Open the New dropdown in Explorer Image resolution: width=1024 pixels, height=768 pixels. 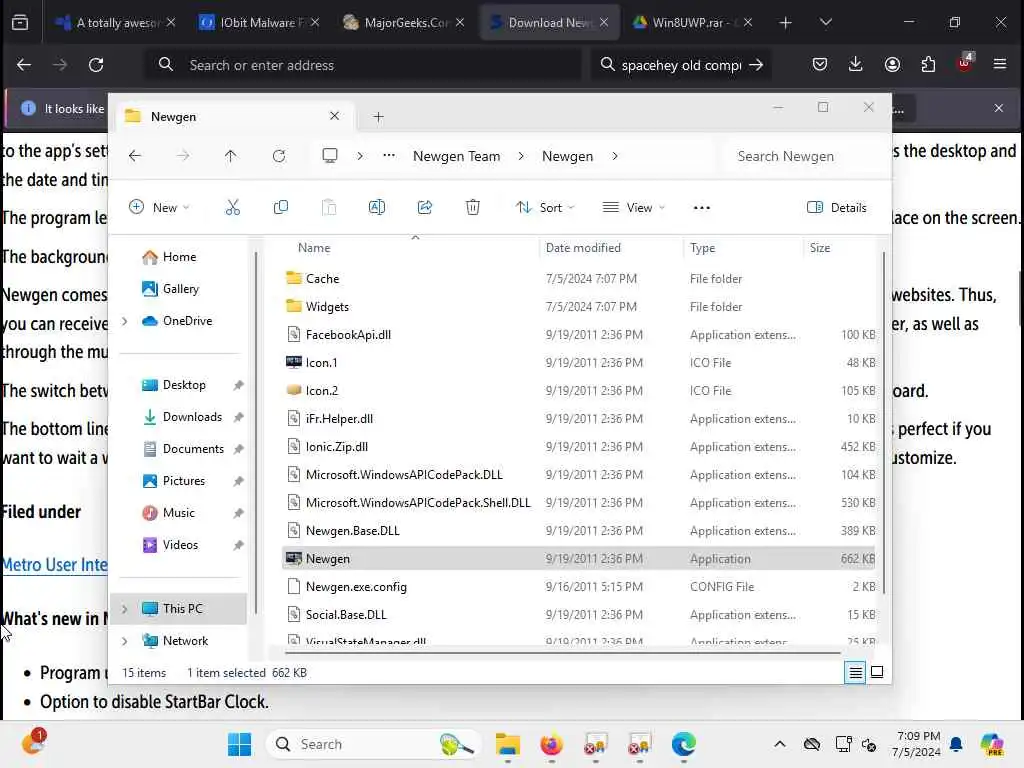[x=159, y=208]
